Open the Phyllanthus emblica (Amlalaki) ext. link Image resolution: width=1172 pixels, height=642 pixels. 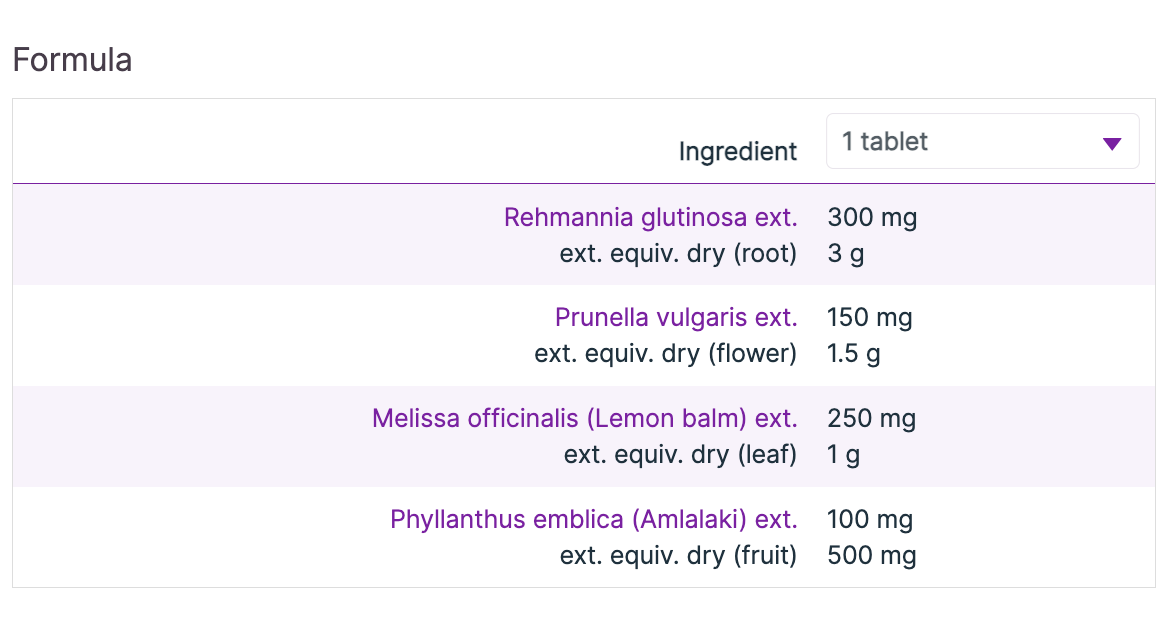(x=593, y=519)
